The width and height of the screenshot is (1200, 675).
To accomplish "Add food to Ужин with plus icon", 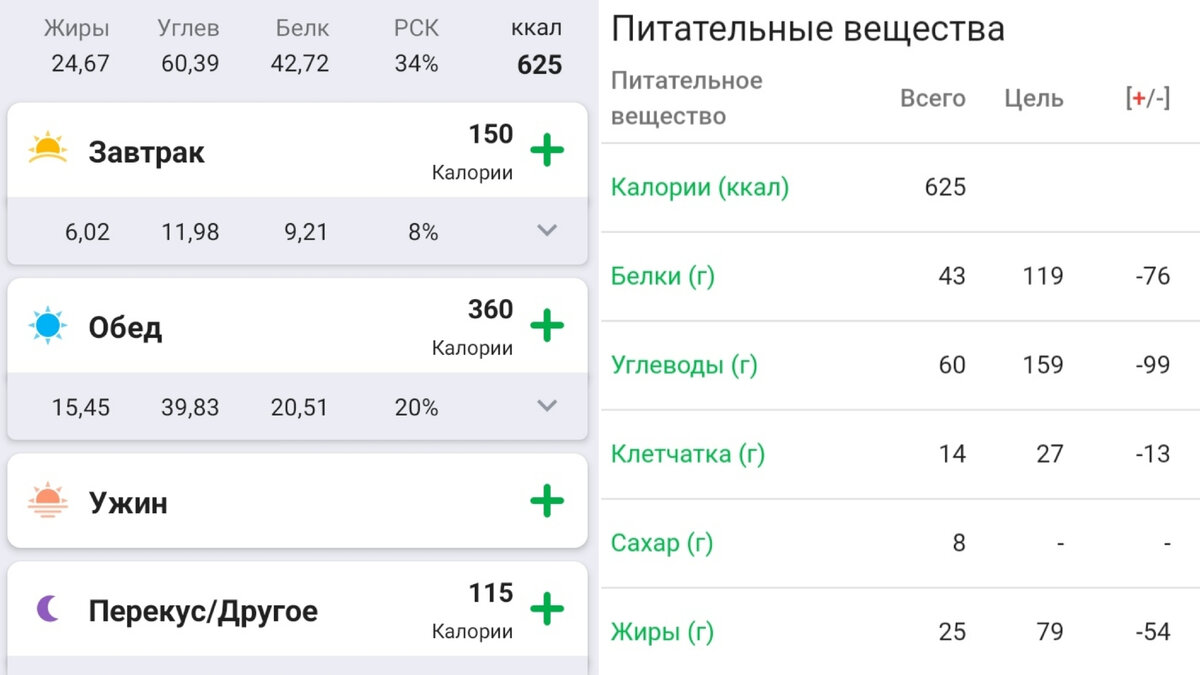I will coord(546,501).
